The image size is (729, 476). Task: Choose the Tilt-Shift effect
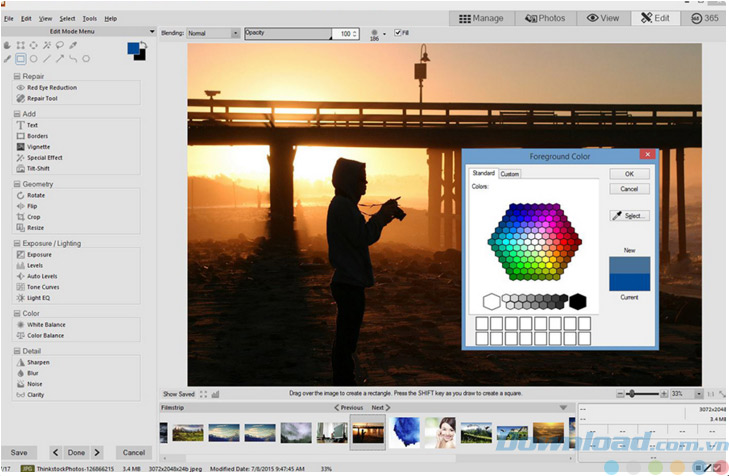coord(41,169)
